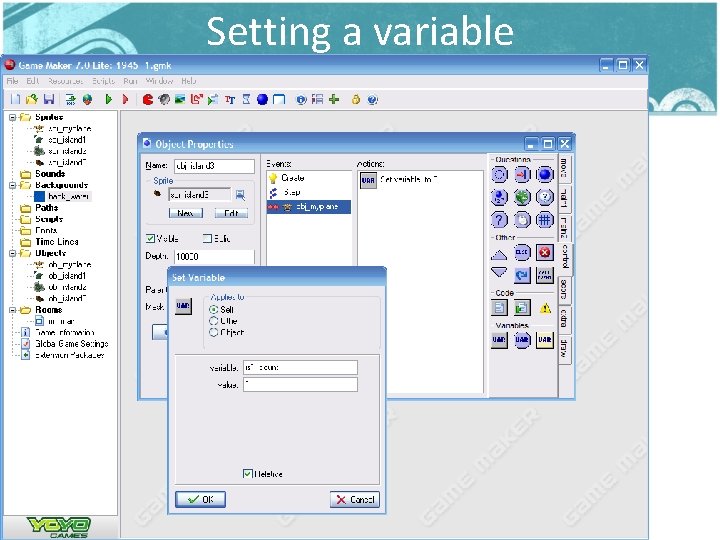The height and width of the screenshot is (540, 720).
Task: Open the Run menu
Action: (130, 81)
